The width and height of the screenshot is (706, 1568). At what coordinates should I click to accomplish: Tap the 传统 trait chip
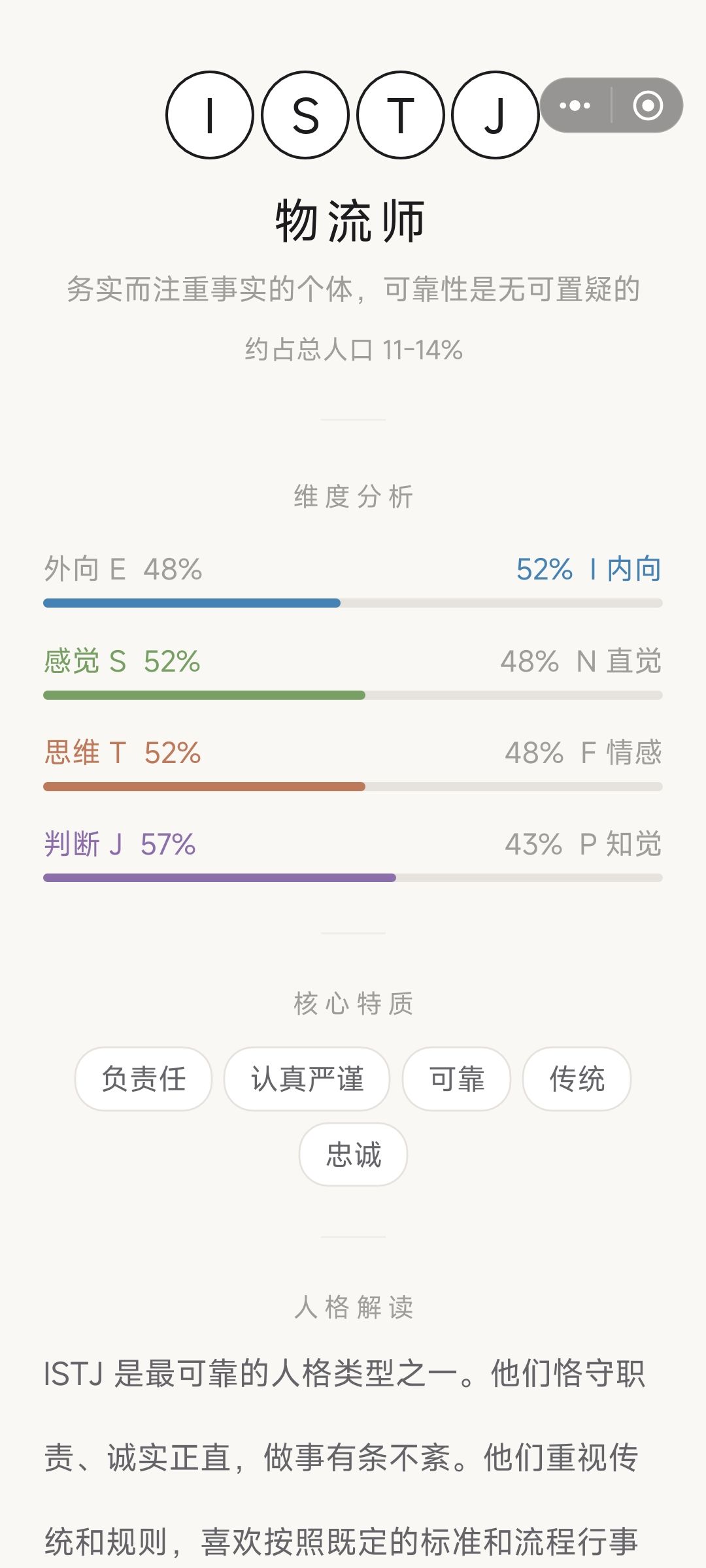(577, 1079)
